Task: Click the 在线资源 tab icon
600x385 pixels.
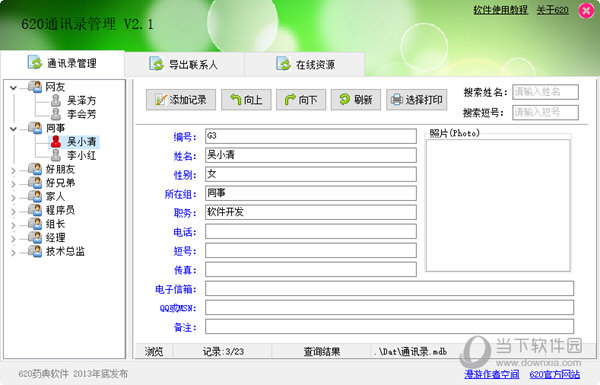Action: point(283,64)
